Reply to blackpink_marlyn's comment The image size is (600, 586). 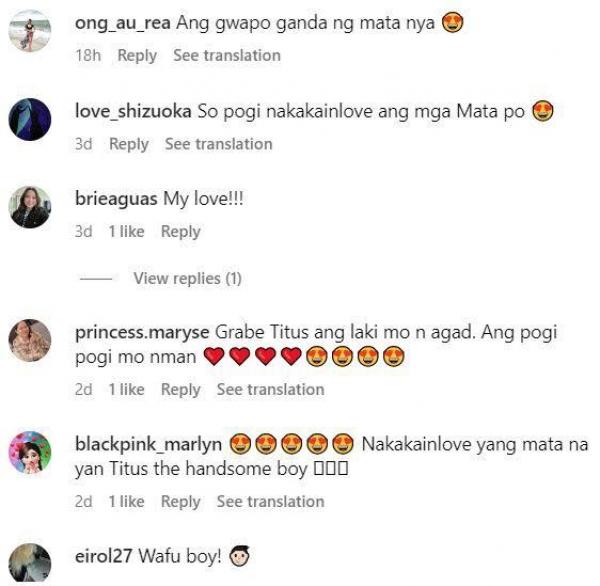coord(181,502)
